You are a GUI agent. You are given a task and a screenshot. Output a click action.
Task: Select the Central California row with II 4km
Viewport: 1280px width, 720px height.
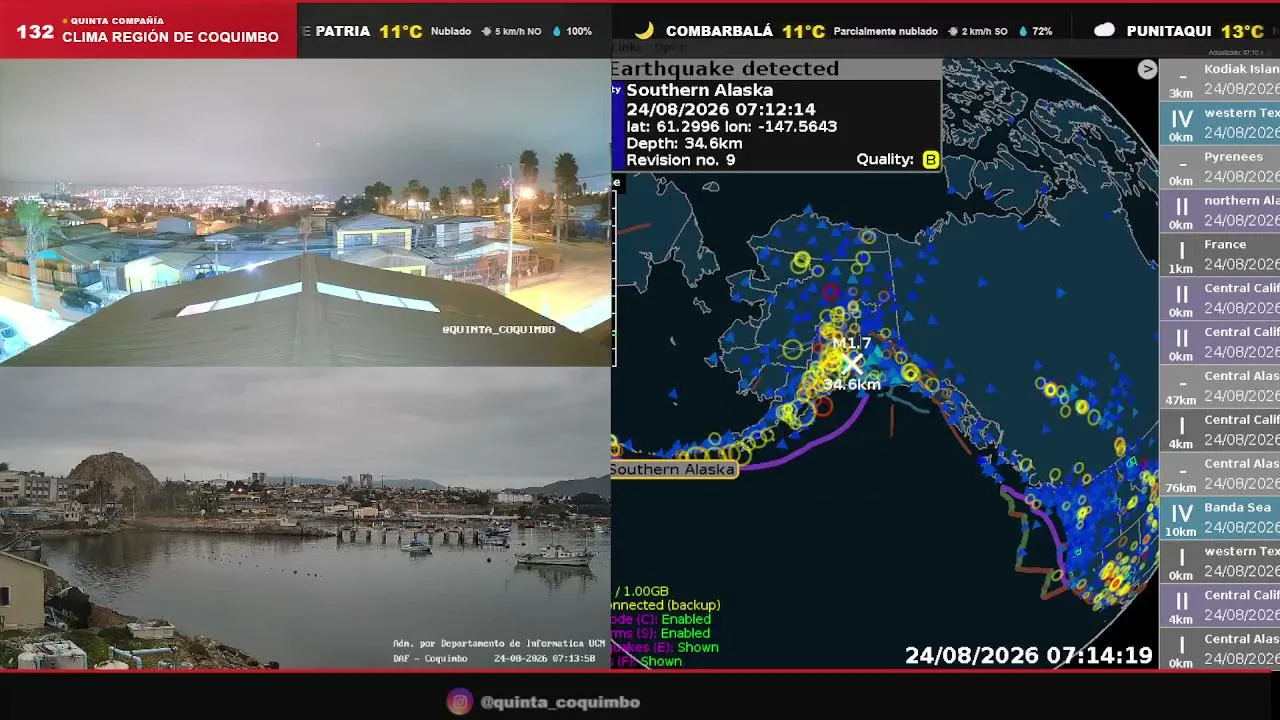point(1220,606)
